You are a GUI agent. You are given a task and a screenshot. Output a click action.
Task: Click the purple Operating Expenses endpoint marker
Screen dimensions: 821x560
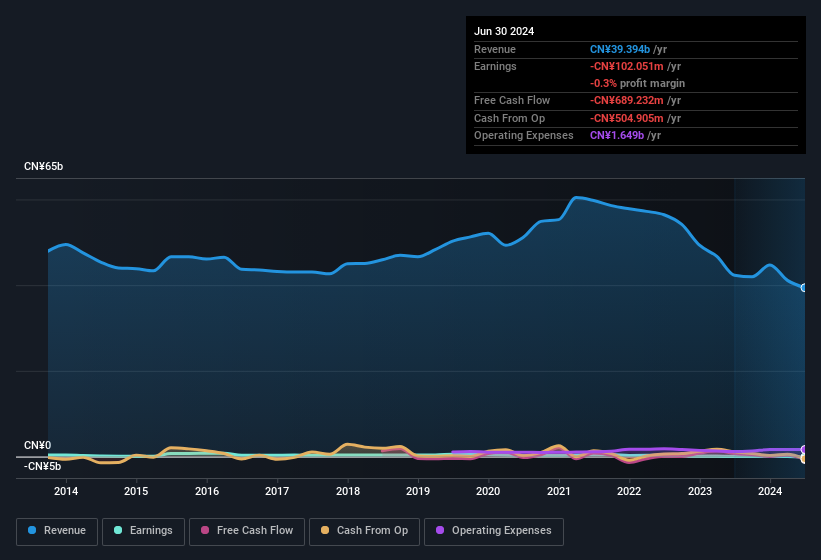click(x=804, y=450)
